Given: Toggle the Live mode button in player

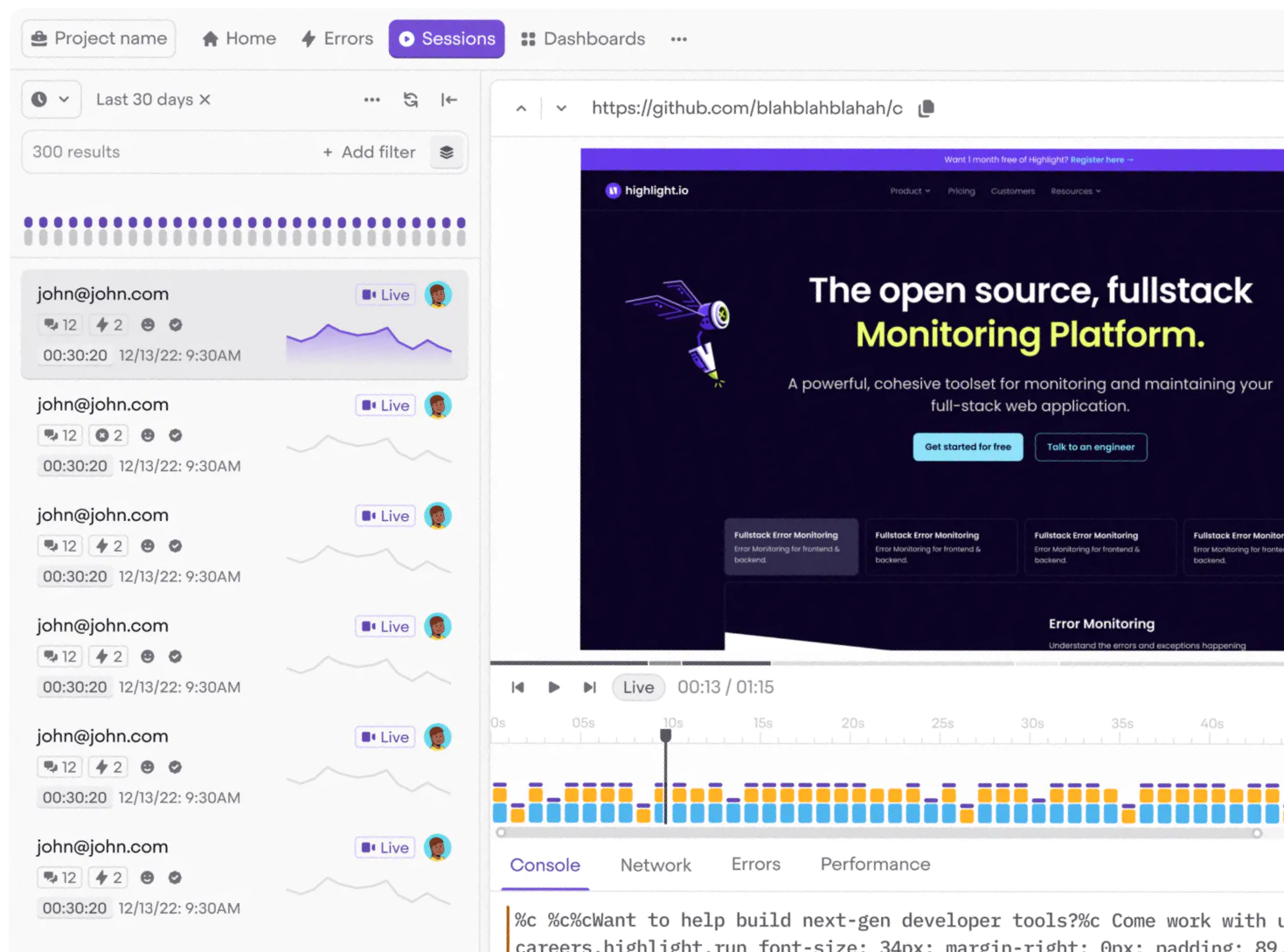Looking at the screenshot, I should coord(638,688).
